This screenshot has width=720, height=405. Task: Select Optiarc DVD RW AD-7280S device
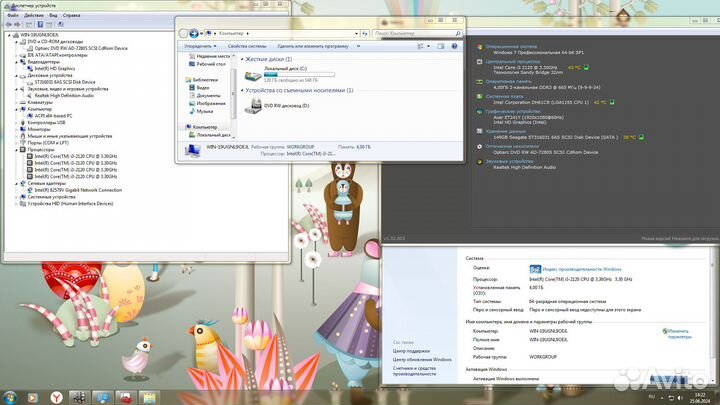pyautogui.click(x=81, y=48)
